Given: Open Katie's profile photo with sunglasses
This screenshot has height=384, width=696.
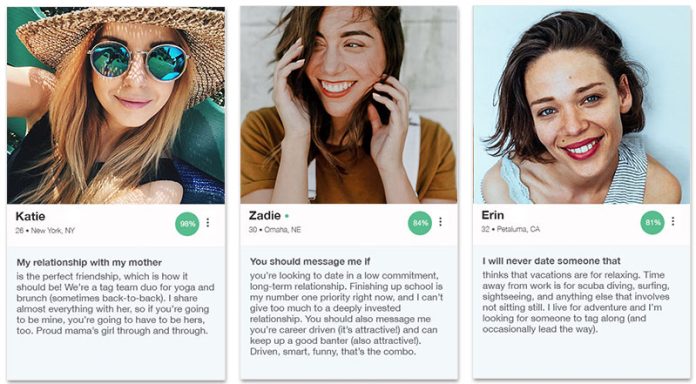Looking at the screenshot, I should click(x=116, y=105).
